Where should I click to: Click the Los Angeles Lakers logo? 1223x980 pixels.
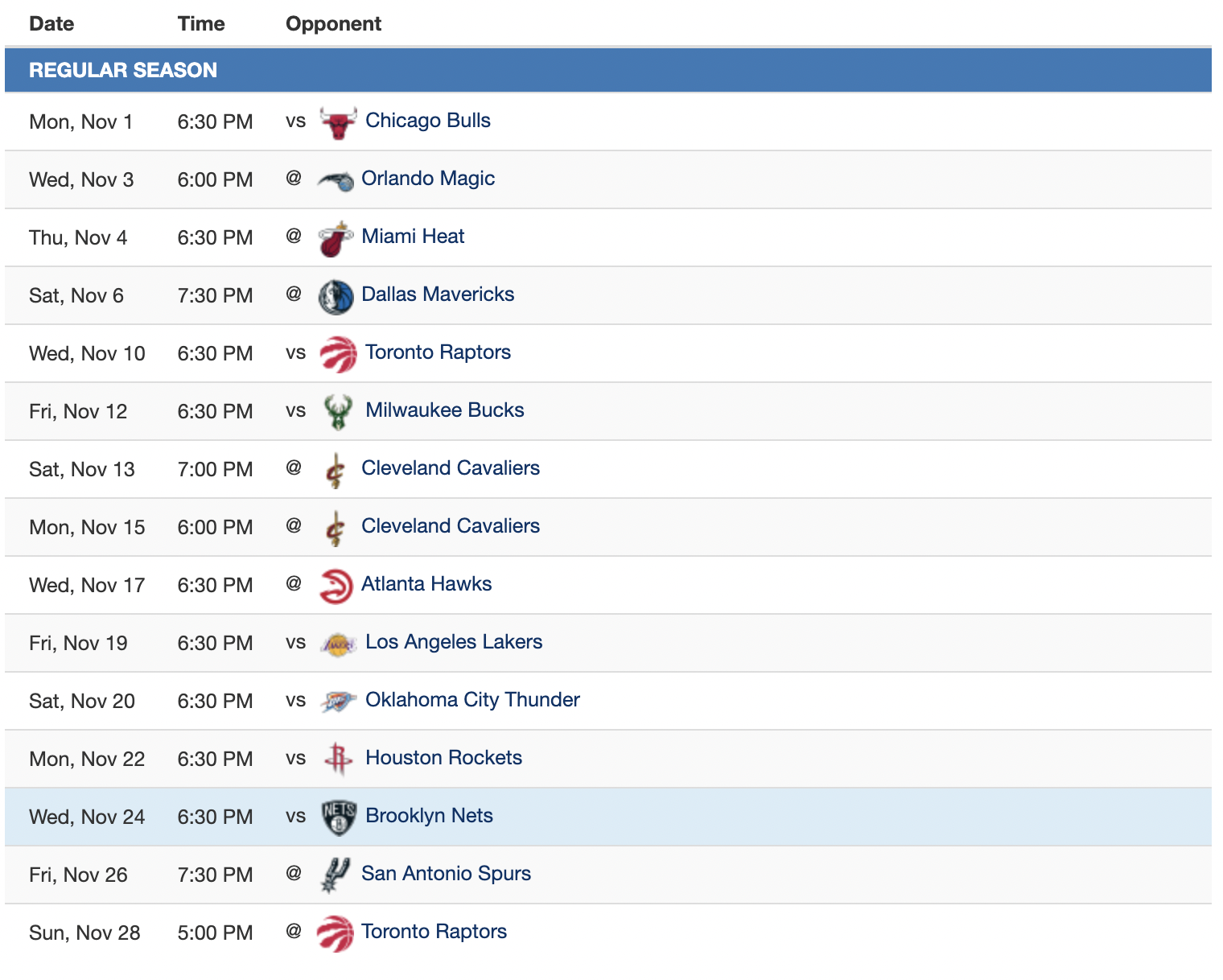point(338,644)
